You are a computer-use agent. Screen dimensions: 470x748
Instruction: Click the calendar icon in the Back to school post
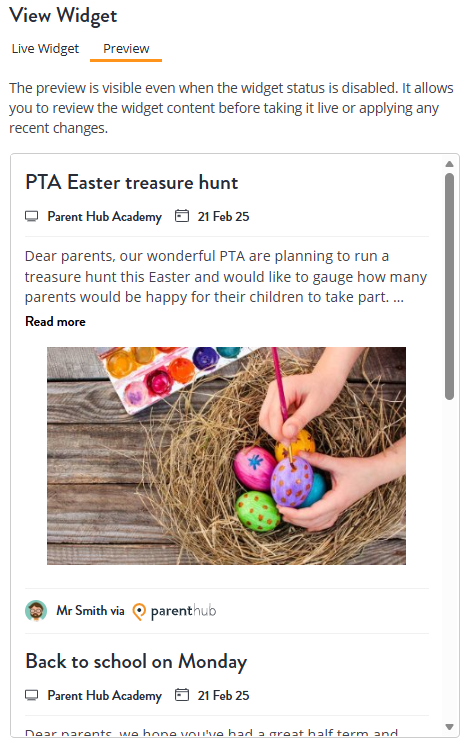click(182, 695)
